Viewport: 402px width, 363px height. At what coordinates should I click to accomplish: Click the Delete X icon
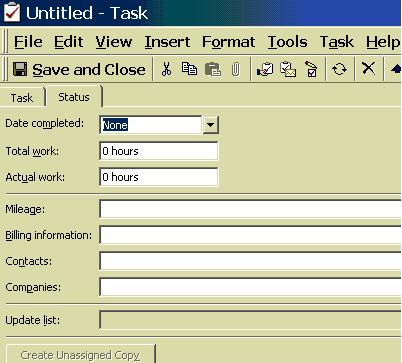click(368, 69)
